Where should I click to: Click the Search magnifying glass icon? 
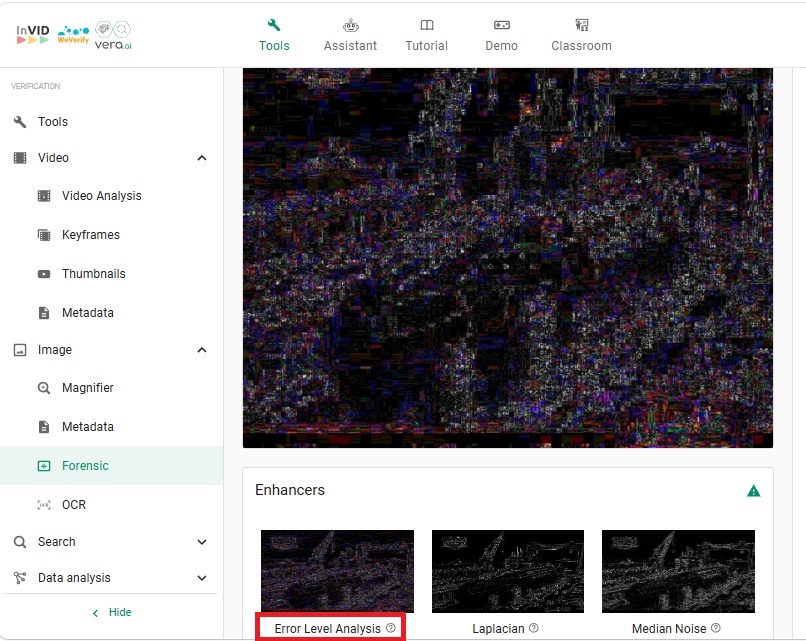(20, 542)
